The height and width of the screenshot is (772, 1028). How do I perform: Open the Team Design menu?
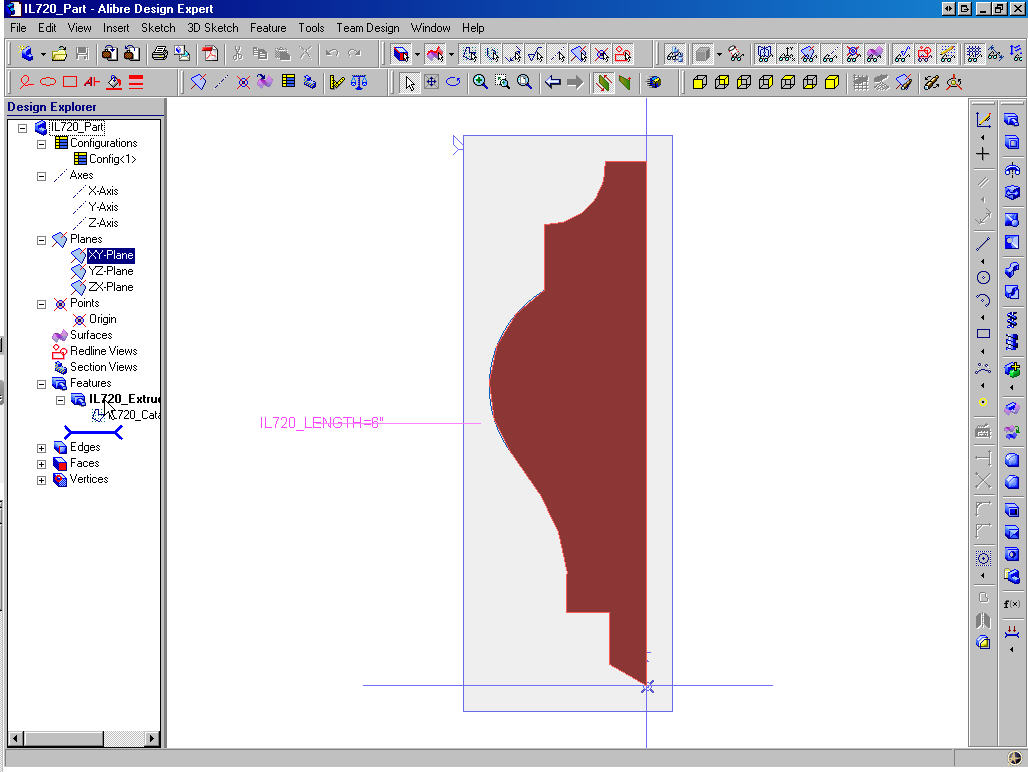(367, 28)
